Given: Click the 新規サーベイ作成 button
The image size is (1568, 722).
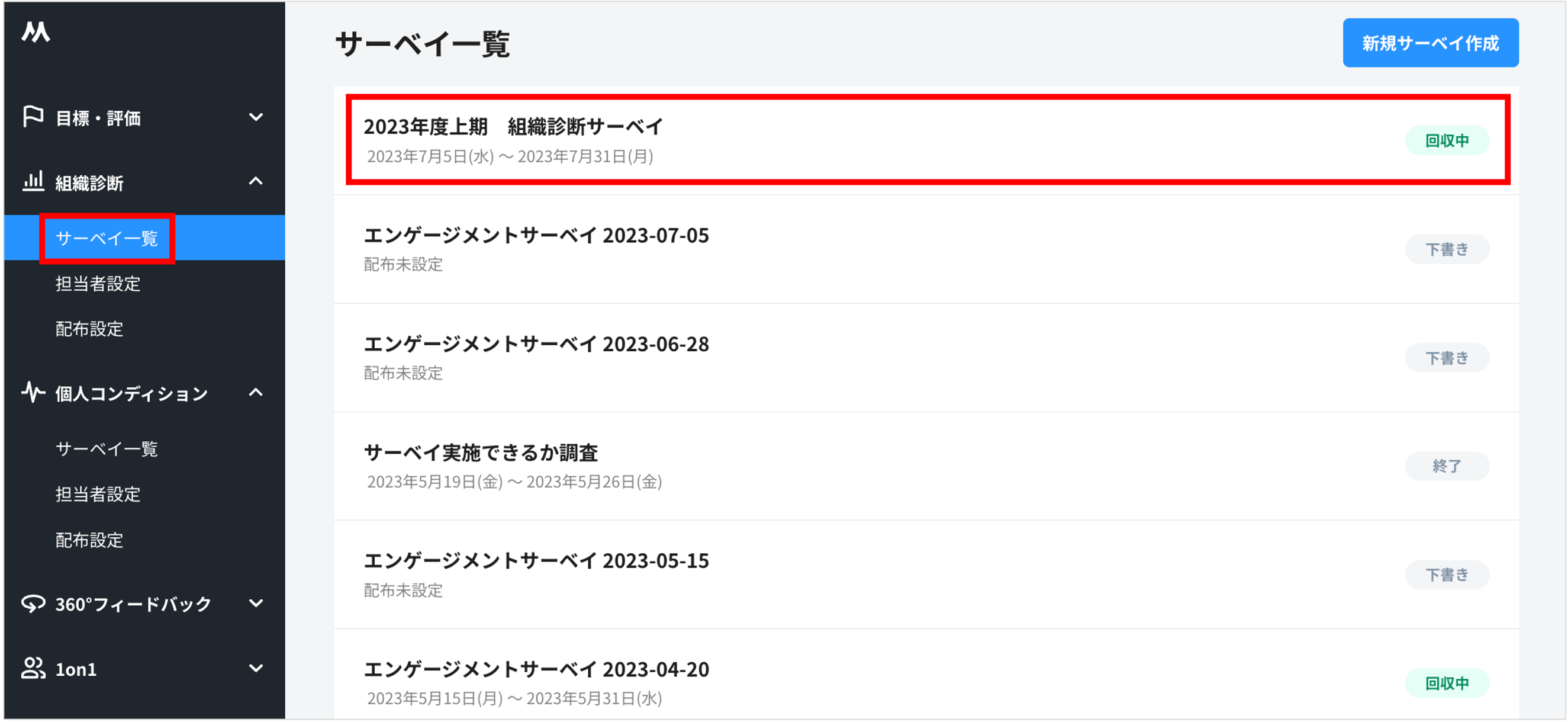Looking at the screenshot, I should pos(1431,43).
